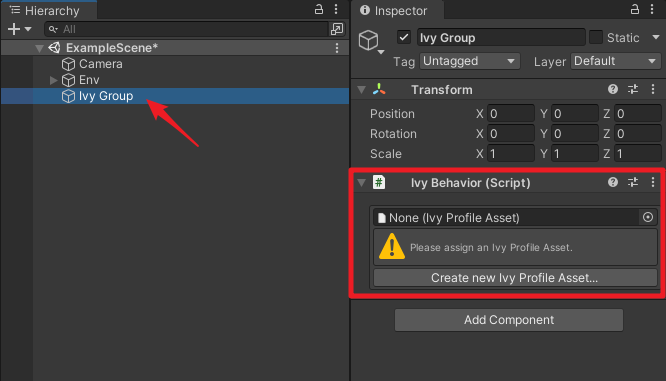The height and width of the screenshot is (381, 666).
Task: Click the plus create object button
Action: tap(14, 29)
